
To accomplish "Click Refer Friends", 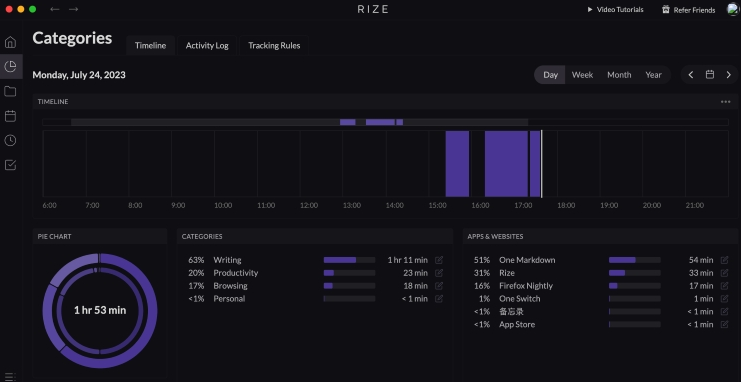I will point(689,9).
